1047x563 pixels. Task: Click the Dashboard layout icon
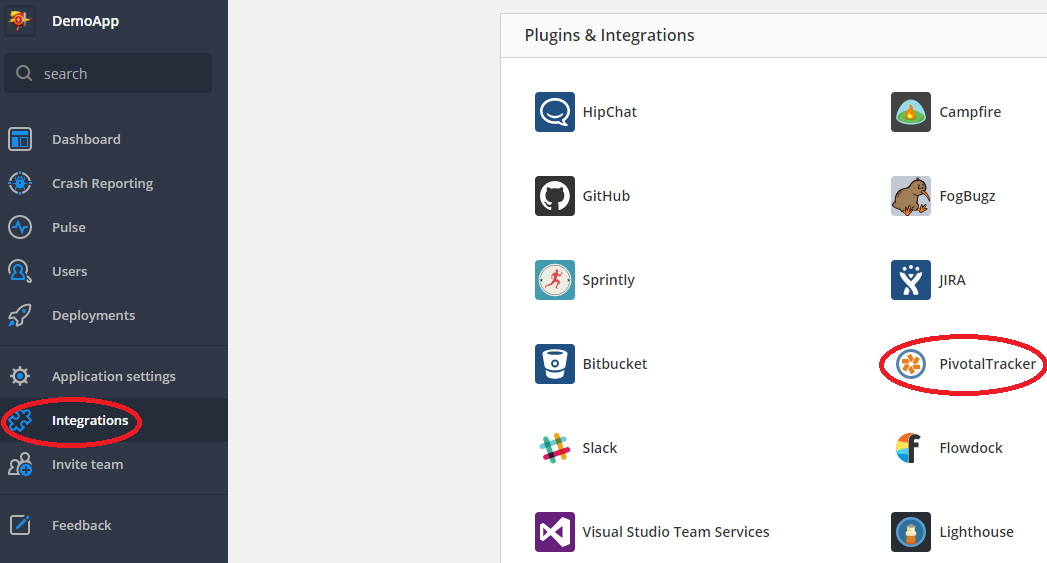pyautogui.click(x=20, y=139)
